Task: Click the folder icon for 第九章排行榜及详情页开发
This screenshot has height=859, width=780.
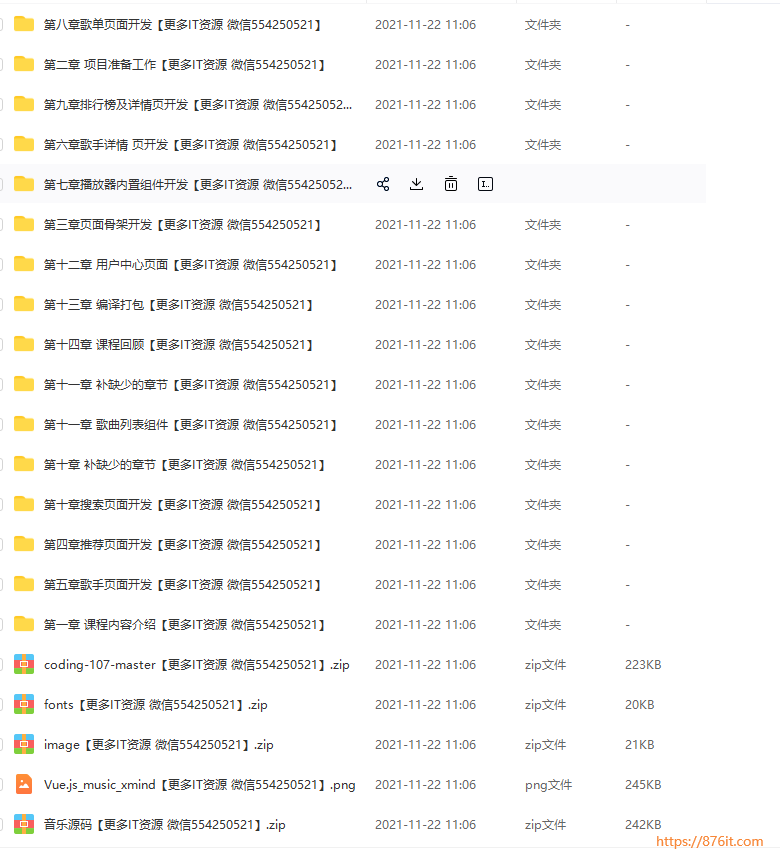Action: (x=24, y=104)
